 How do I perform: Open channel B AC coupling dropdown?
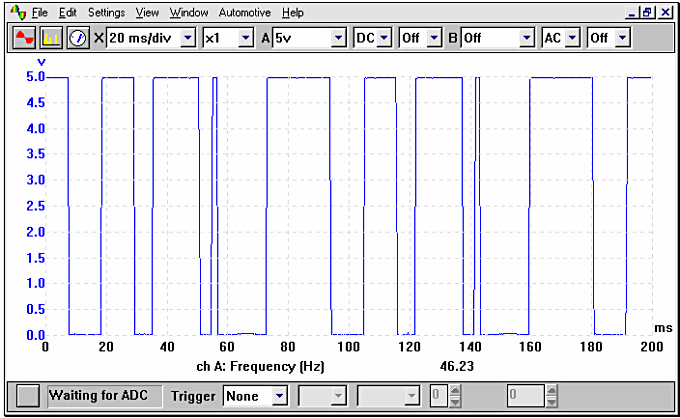point(572,38)
